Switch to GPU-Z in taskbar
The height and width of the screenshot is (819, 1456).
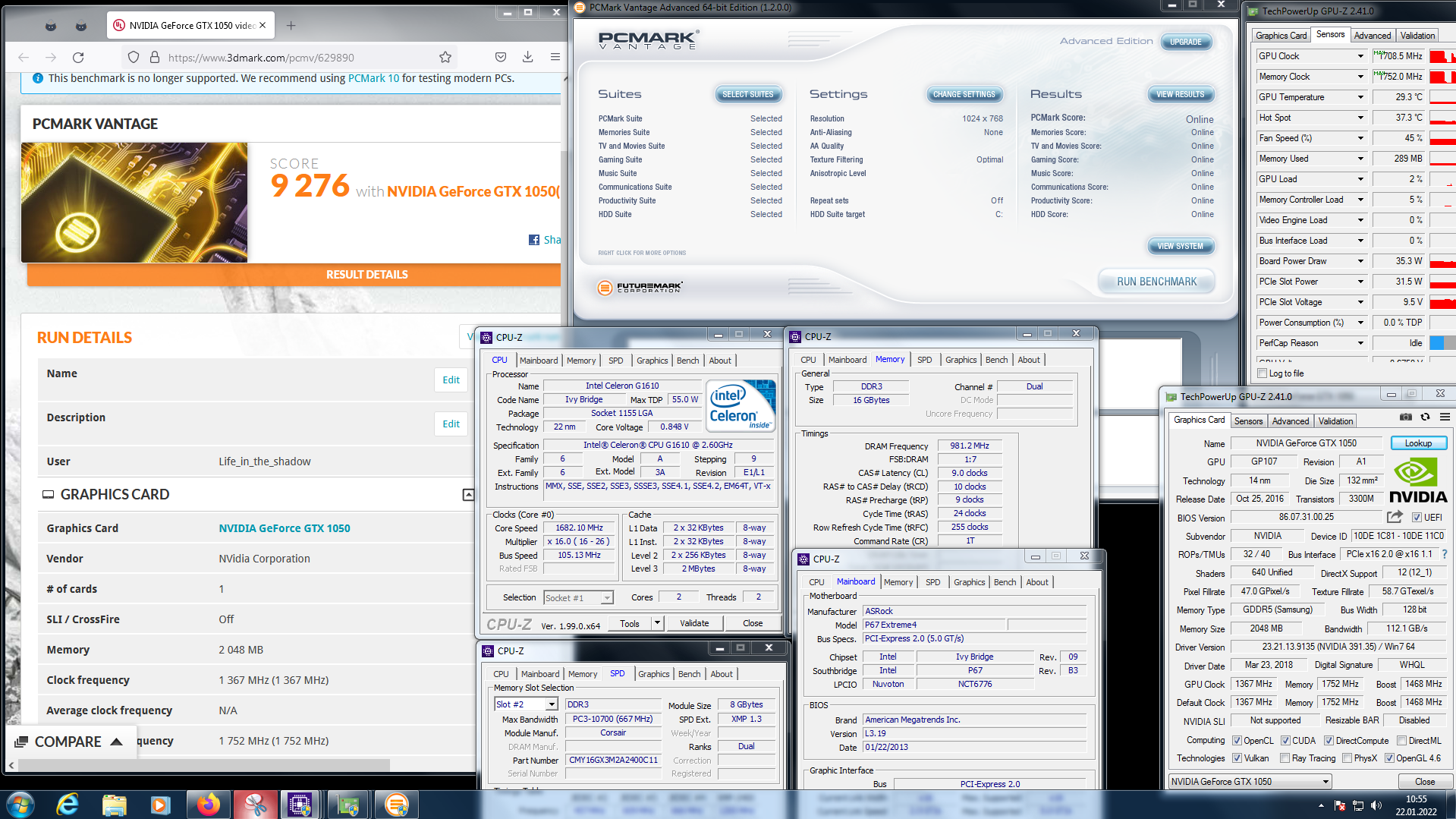[348, 805]
